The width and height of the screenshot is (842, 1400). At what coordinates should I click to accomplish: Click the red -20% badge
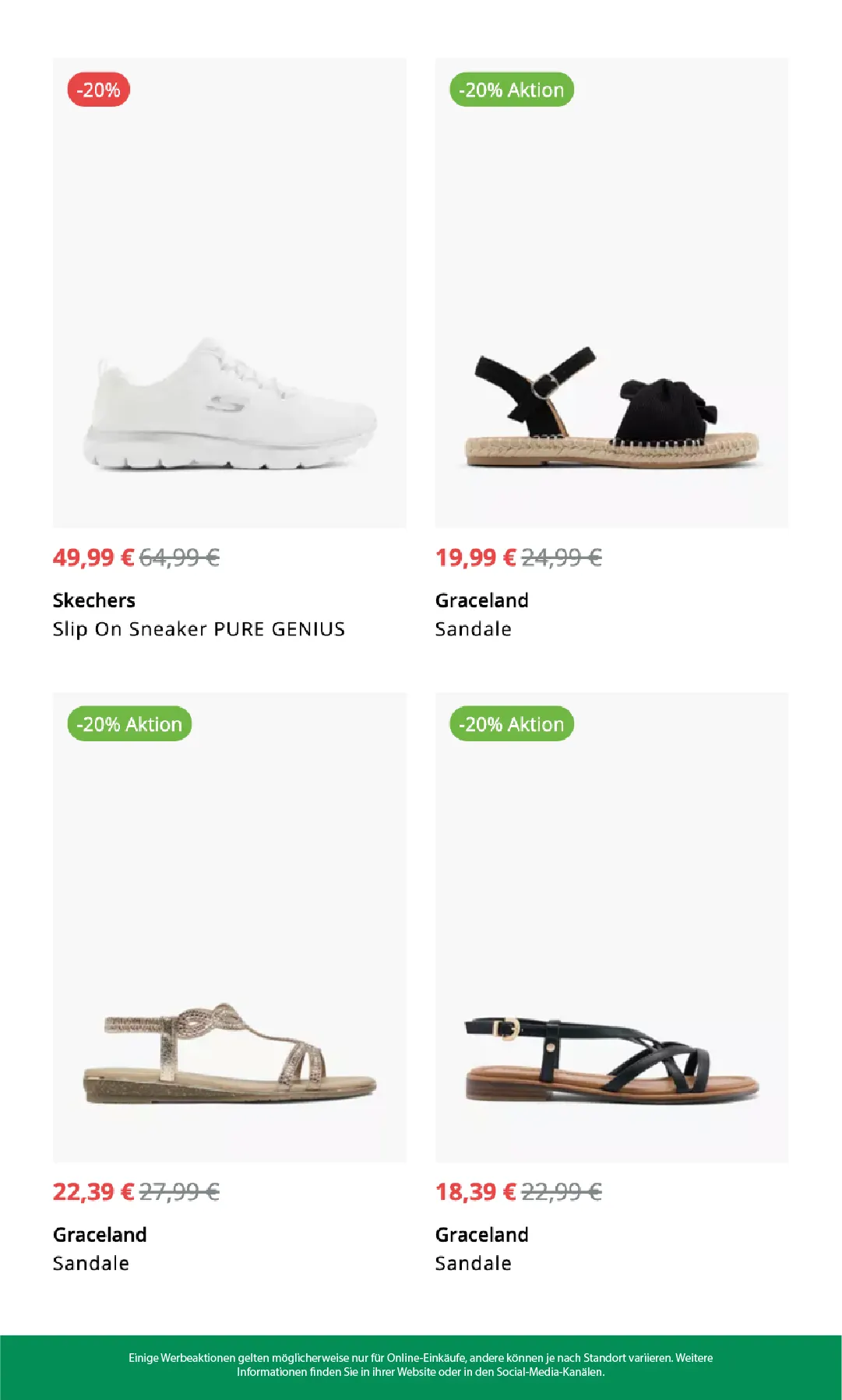[x=99, y=90]
